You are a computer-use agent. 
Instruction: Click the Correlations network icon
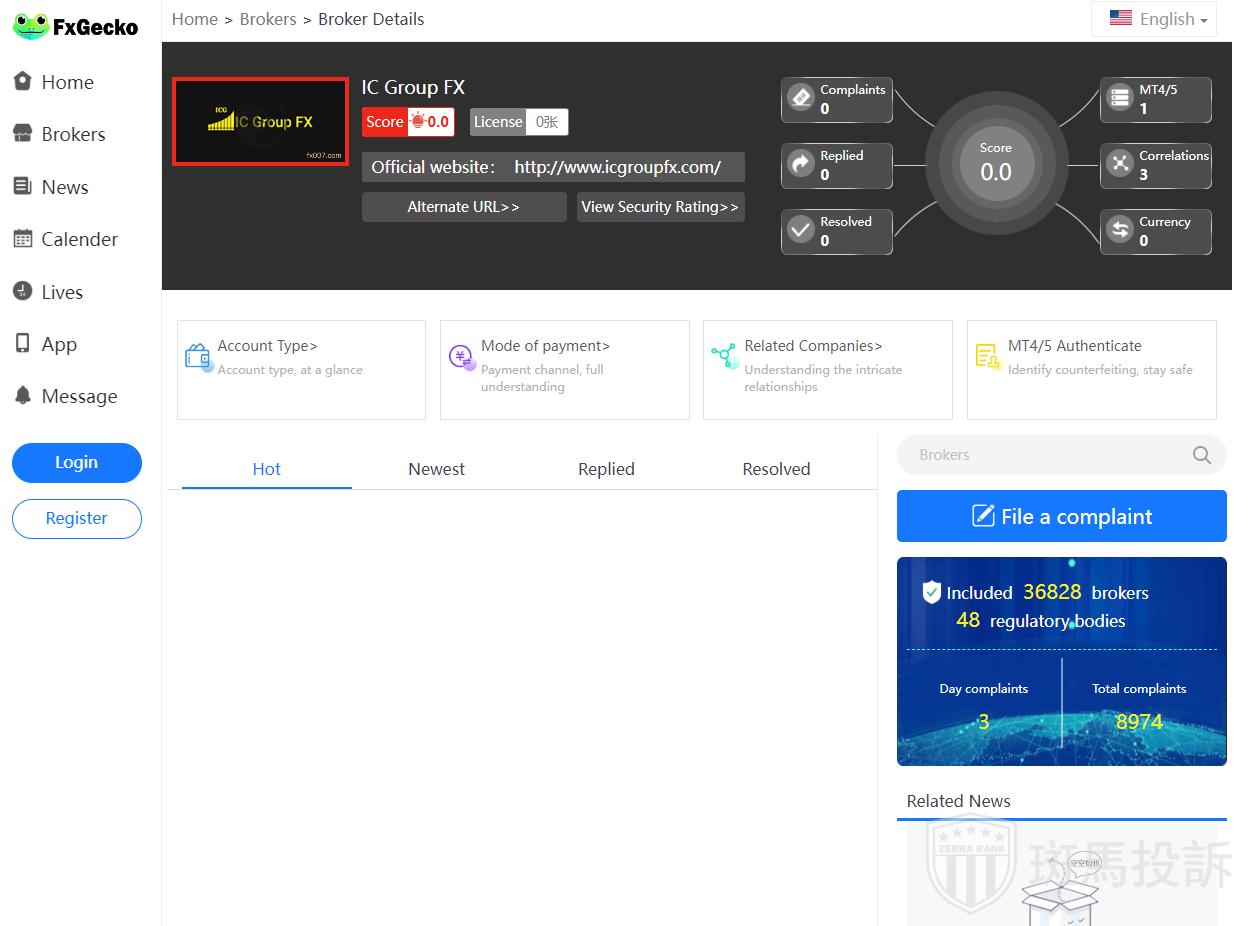1120,164
